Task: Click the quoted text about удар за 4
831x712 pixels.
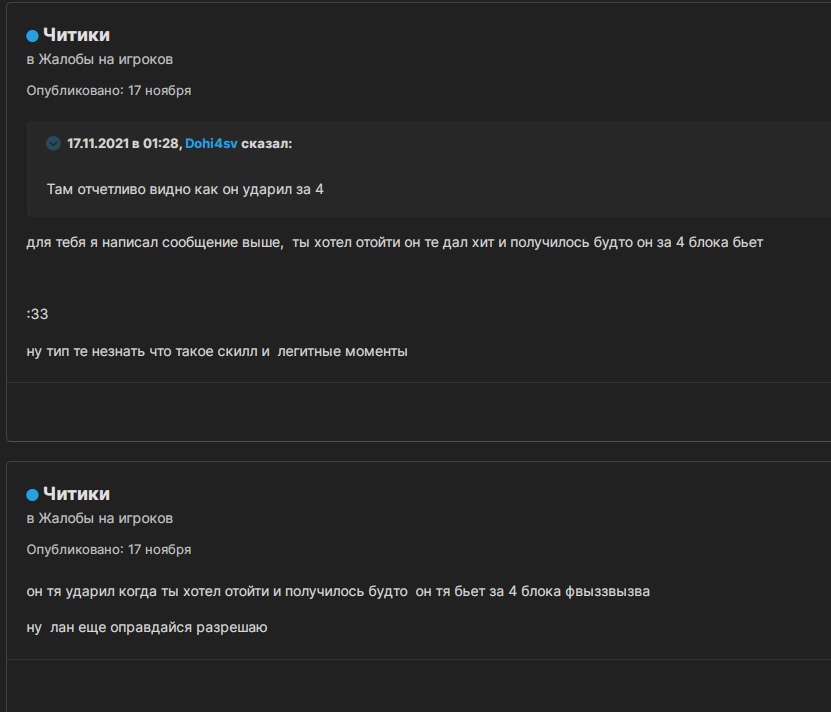Action: (185, 189)
